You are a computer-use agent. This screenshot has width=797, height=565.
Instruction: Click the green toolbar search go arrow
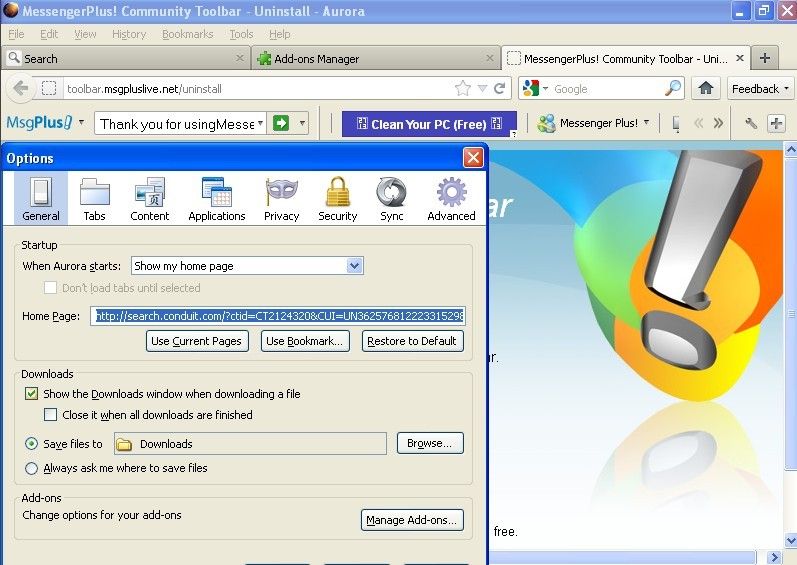(281, 123)
